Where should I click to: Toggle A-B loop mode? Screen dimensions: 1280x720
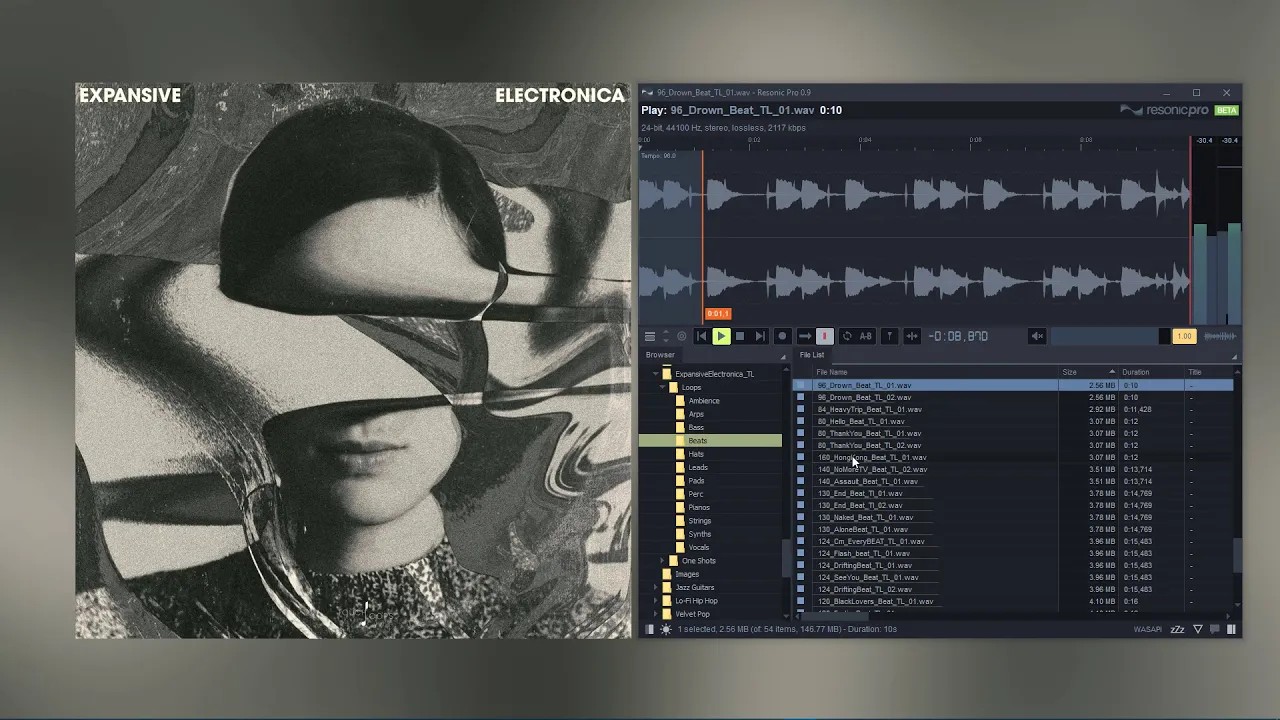pyautogui.click(x=866, y=337)
